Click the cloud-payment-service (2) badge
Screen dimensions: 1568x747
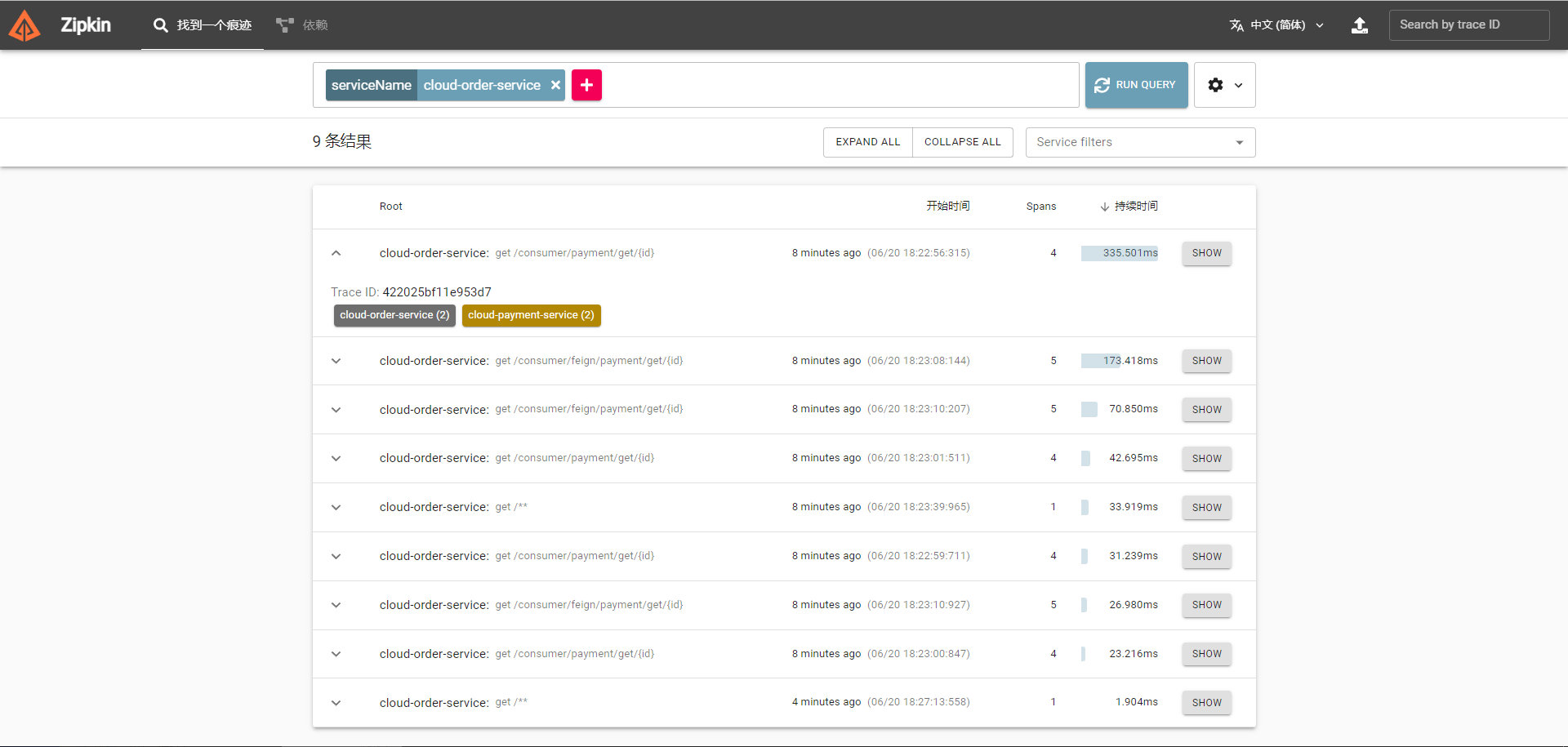(531, 315)
